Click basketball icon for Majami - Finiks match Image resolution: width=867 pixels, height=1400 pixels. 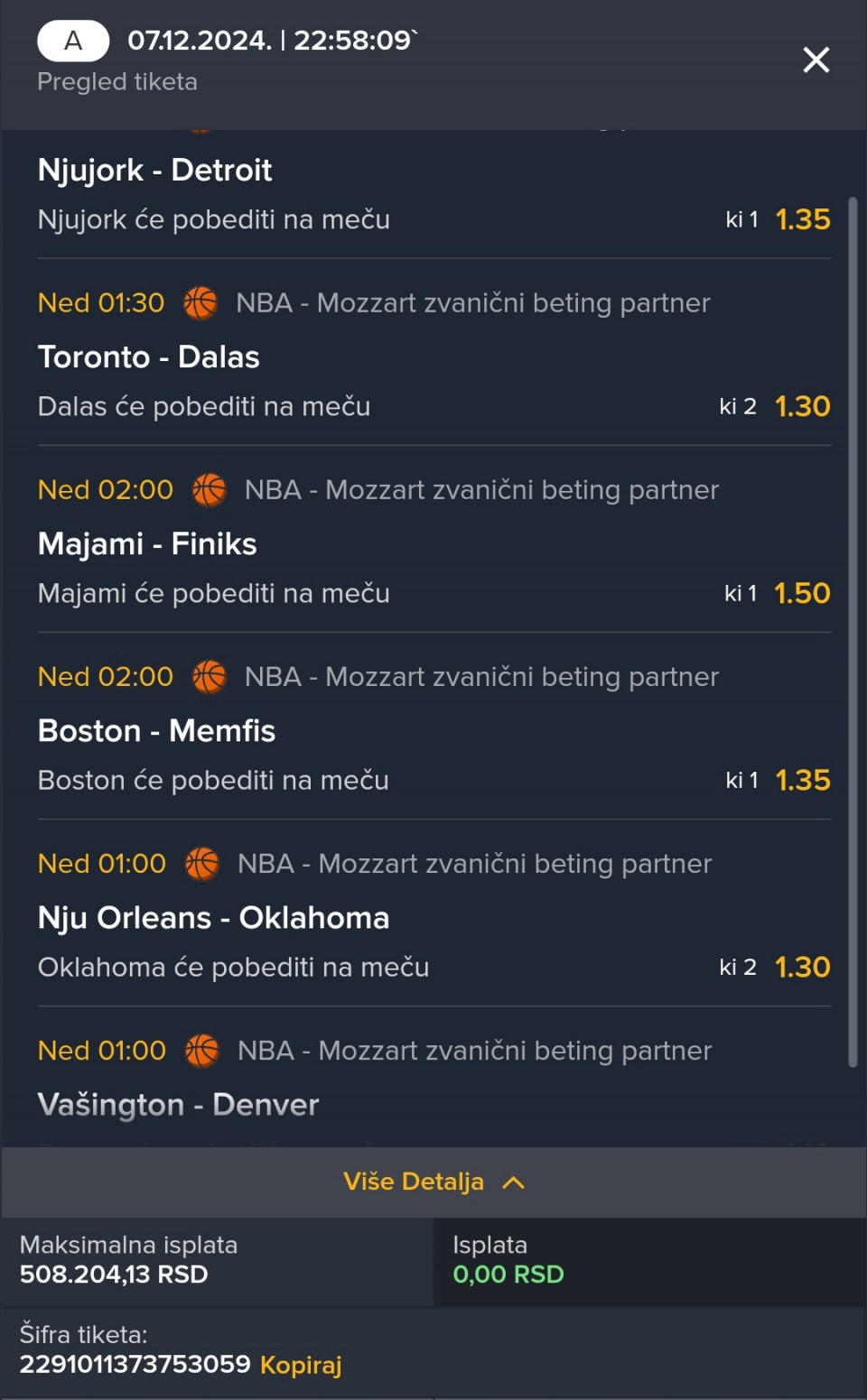(x=210, y=490)
